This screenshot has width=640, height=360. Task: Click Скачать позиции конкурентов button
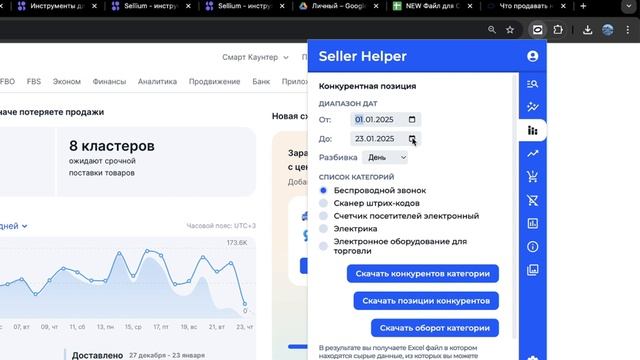pyautogui.click(x=426, y=301)
